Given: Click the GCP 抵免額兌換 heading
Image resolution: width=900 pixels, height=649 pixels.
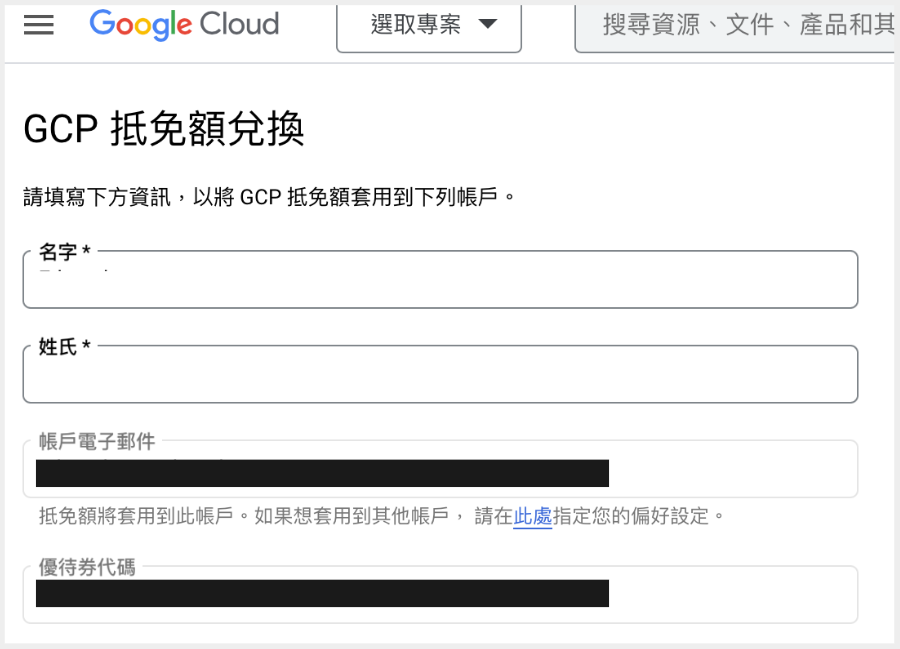Looking at the screenshot, I should click(163, 130).
